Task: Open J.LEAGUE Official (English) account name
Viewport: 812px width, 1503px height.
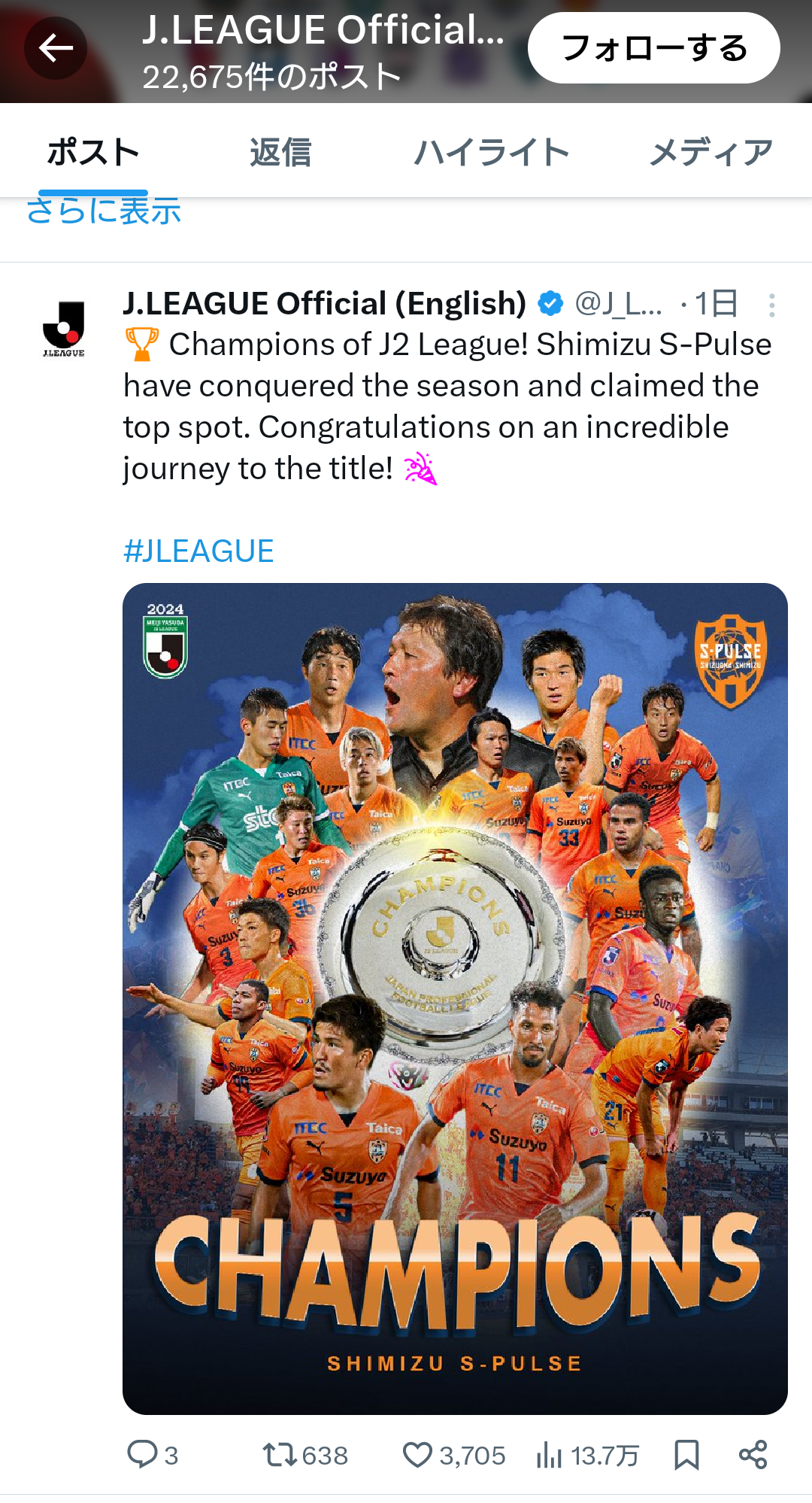Action: [x=325, y=303]
